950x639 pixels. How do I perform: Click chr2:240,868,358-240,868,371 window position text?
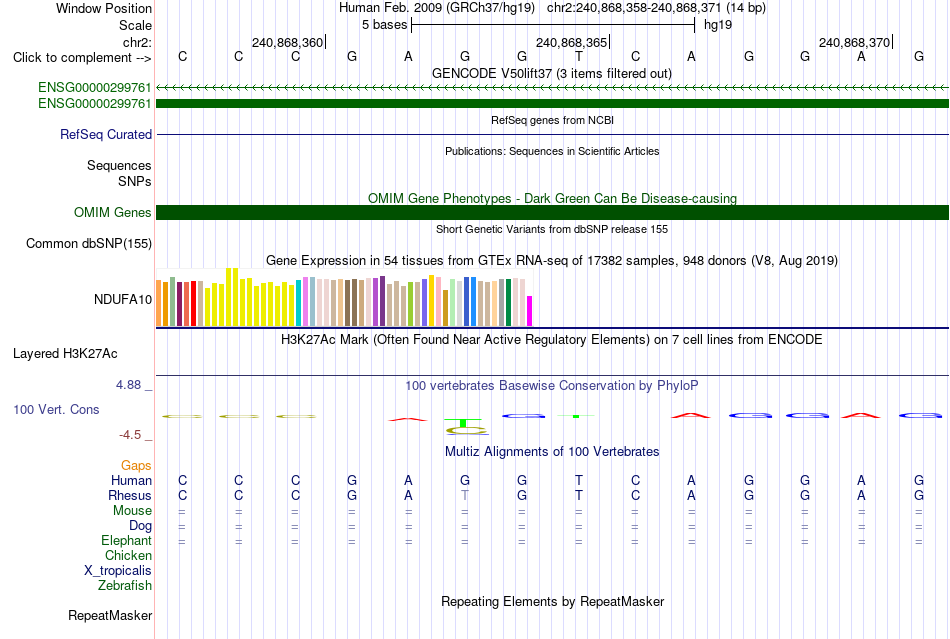(656, 8)
